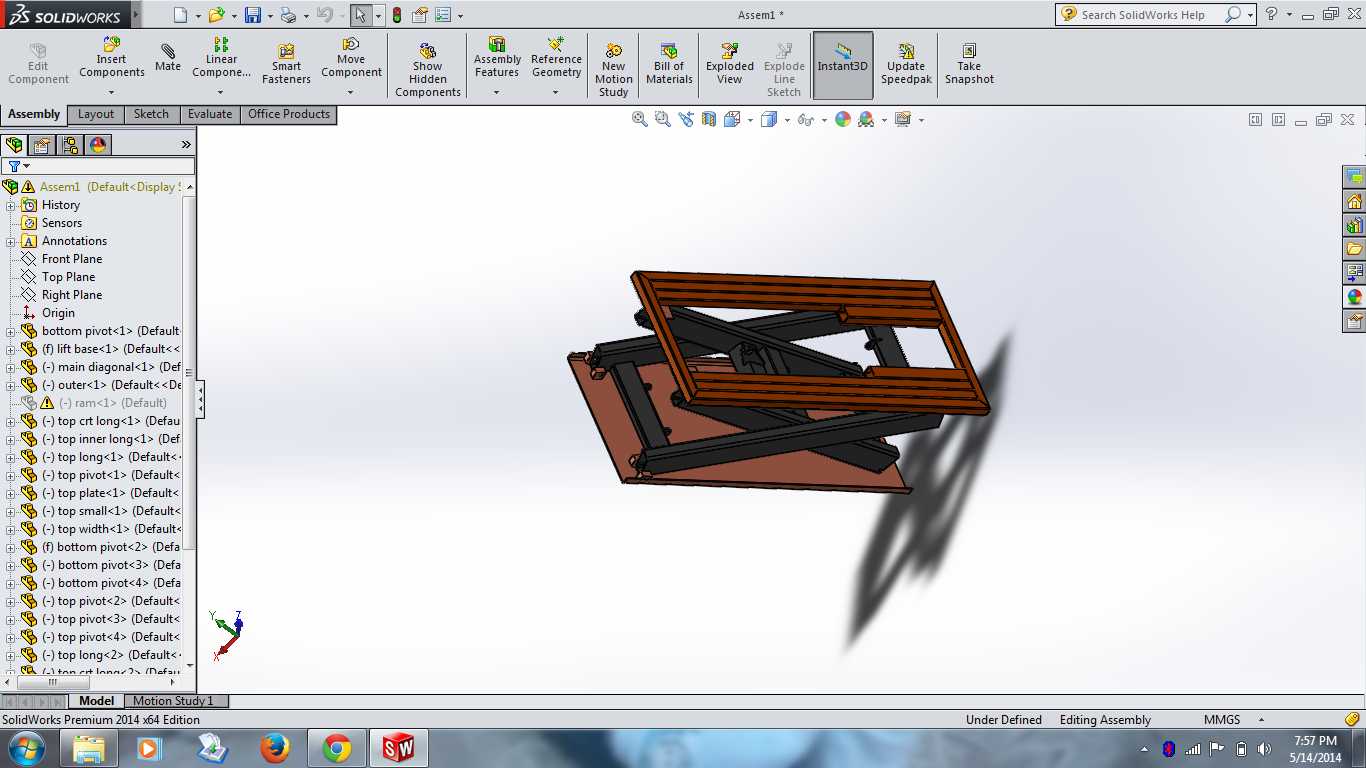The height and width of the screenshot is (768, 1366).
Task: Toggle the Section View icon
Action: tap(709, 119)
